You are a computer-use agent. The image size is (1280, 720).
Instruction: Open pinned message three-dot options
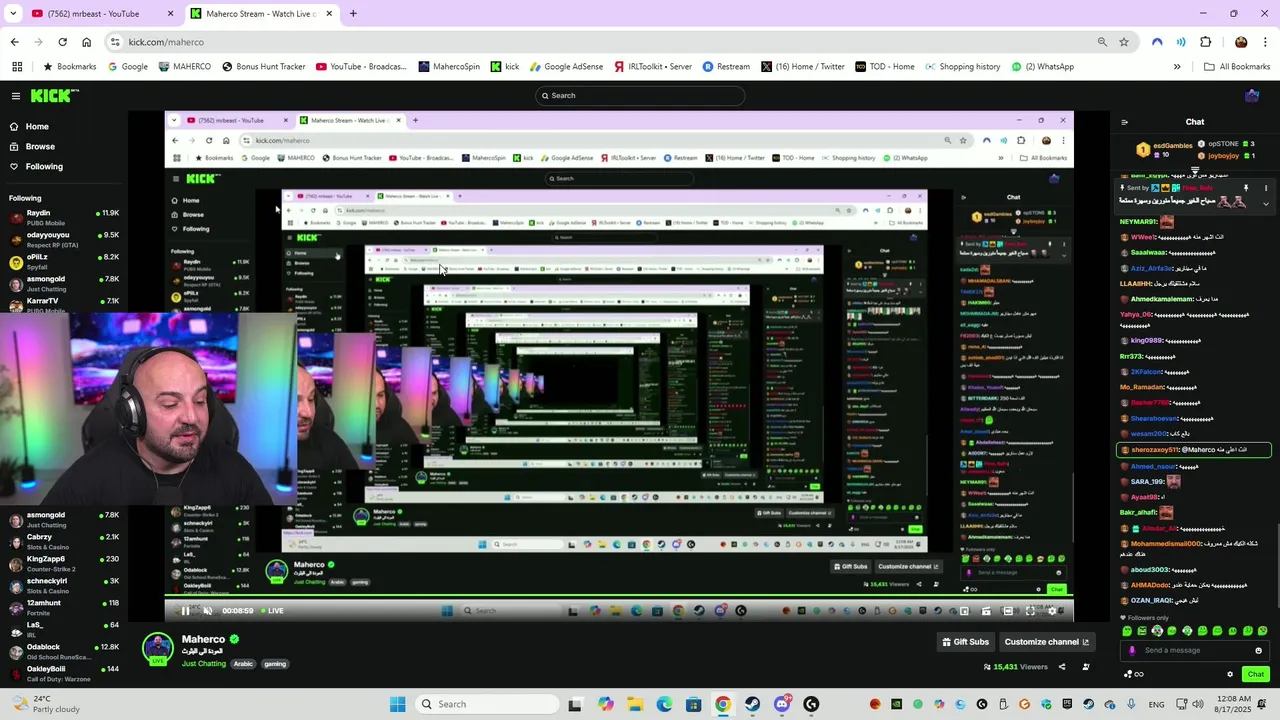click(1265, 188)
